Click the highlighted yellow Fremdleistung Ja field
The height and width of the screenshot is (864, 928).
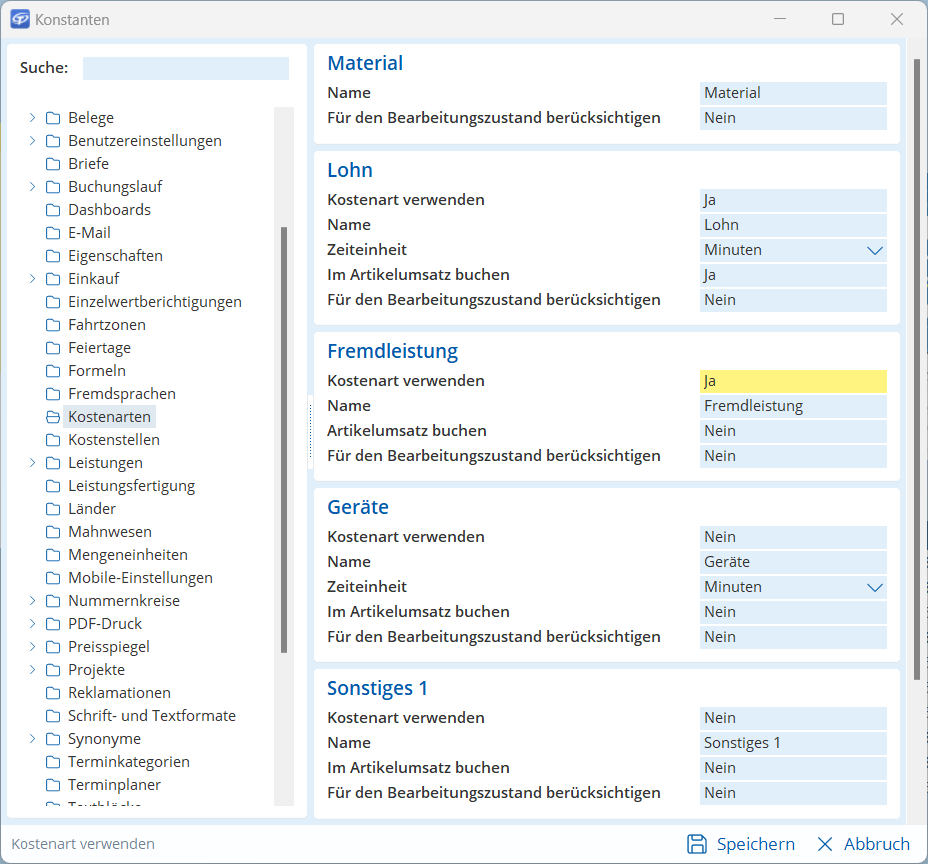coord(793,381)
